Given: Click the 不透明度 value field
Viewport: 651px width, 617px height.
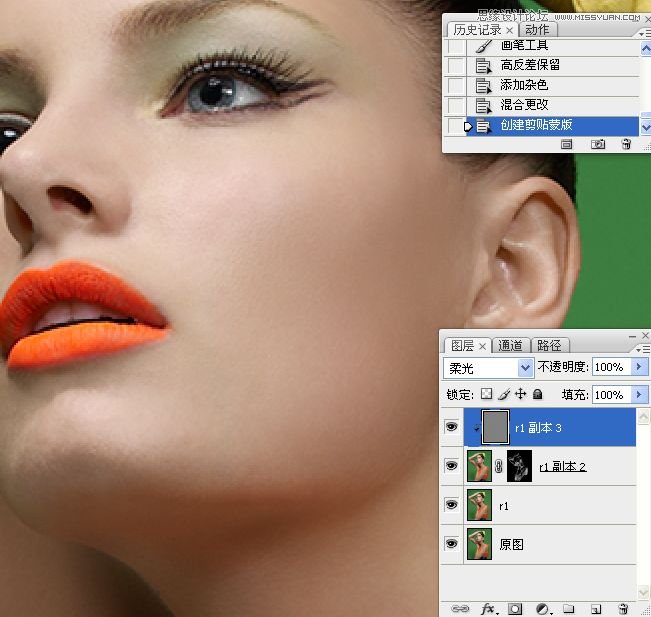Looking at the screenshot, I should tap(612, 367).
